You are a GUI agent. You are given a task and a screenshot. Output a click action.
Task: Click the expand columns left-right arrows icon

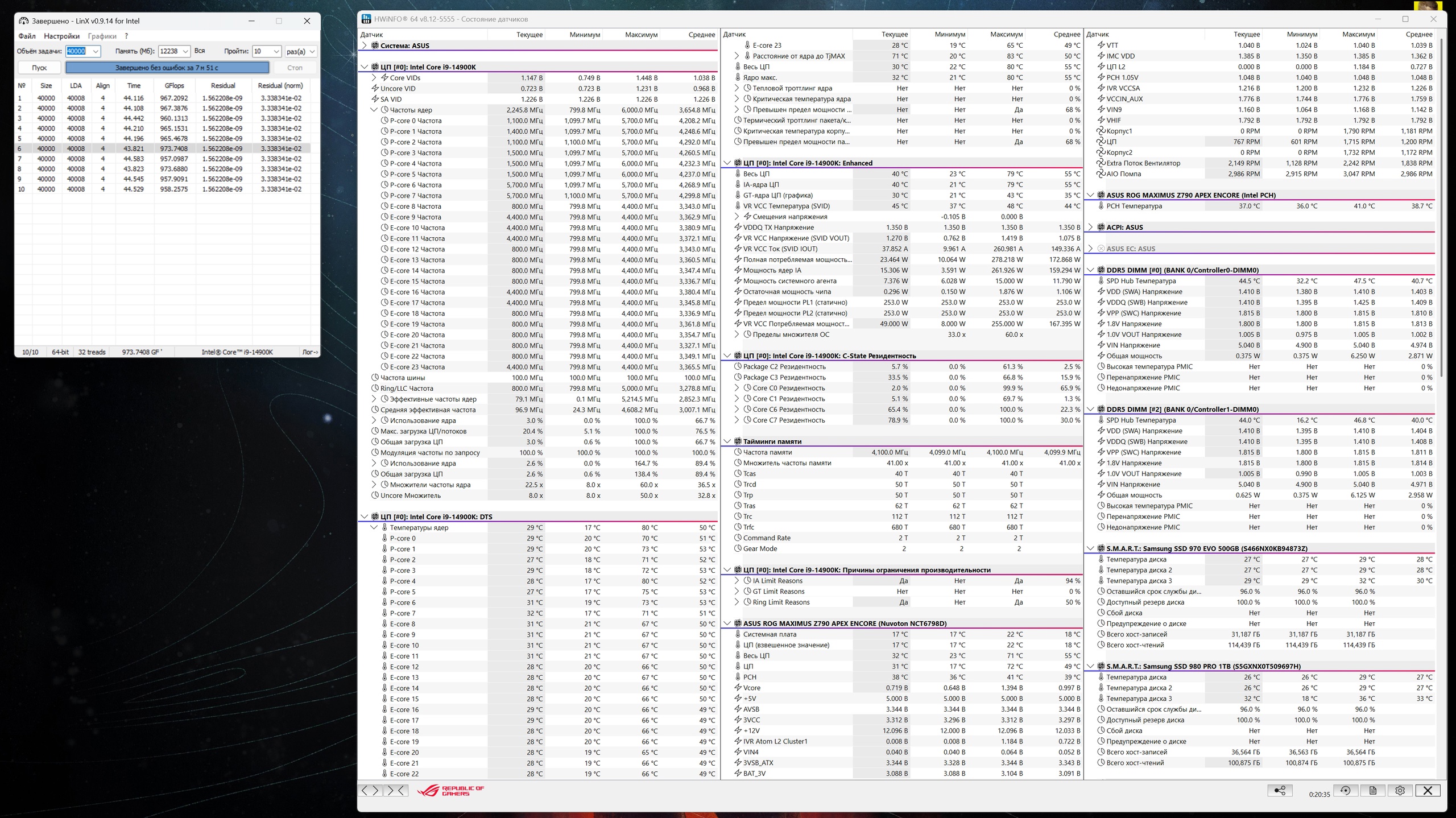[370, 790]
